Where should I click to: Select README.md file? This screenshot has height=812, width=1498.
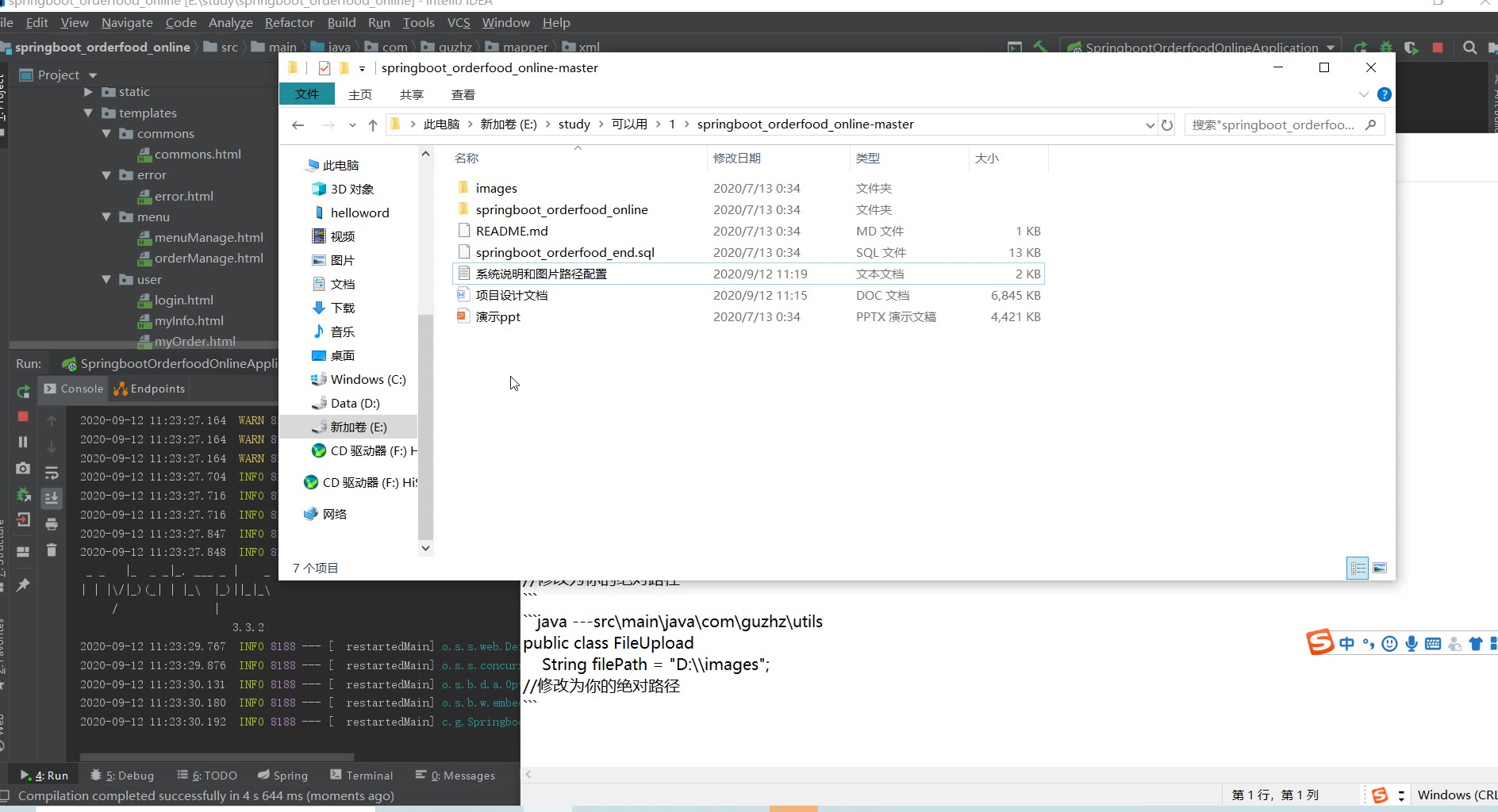click(x=512, y=231)
